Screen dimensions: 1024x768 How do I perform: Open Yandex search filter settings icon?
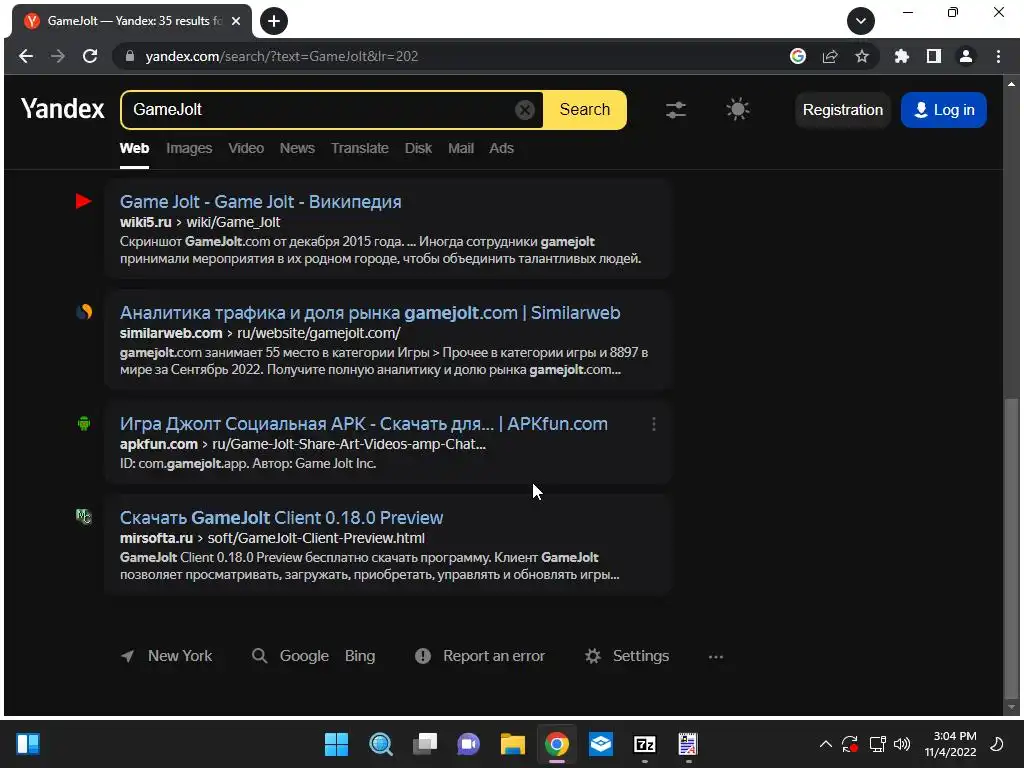676,110
